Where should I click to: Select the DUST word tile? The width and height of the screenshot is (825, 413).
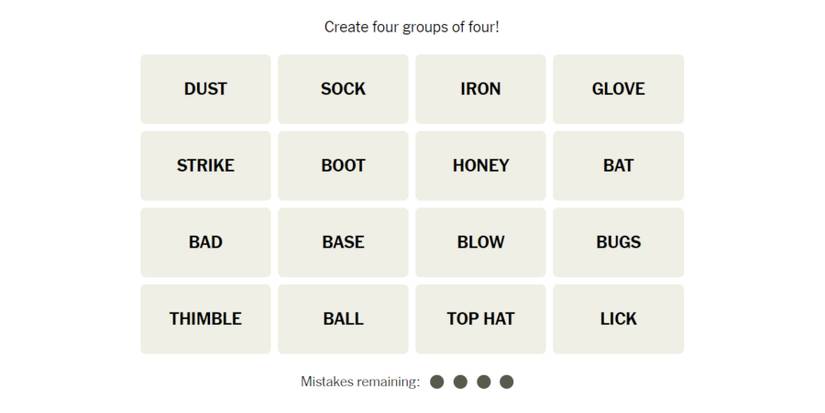205,89
